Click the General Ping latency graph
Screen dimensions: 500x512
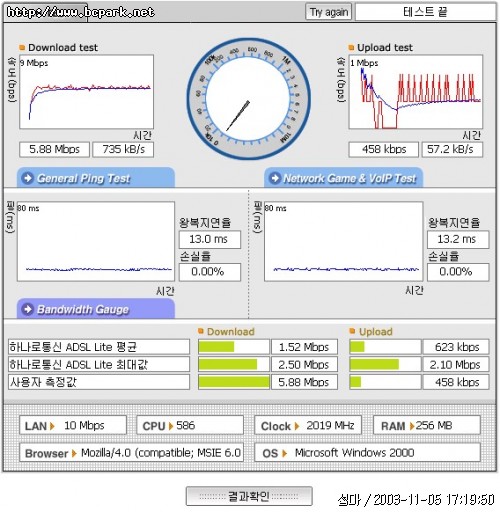click(96, 241)
